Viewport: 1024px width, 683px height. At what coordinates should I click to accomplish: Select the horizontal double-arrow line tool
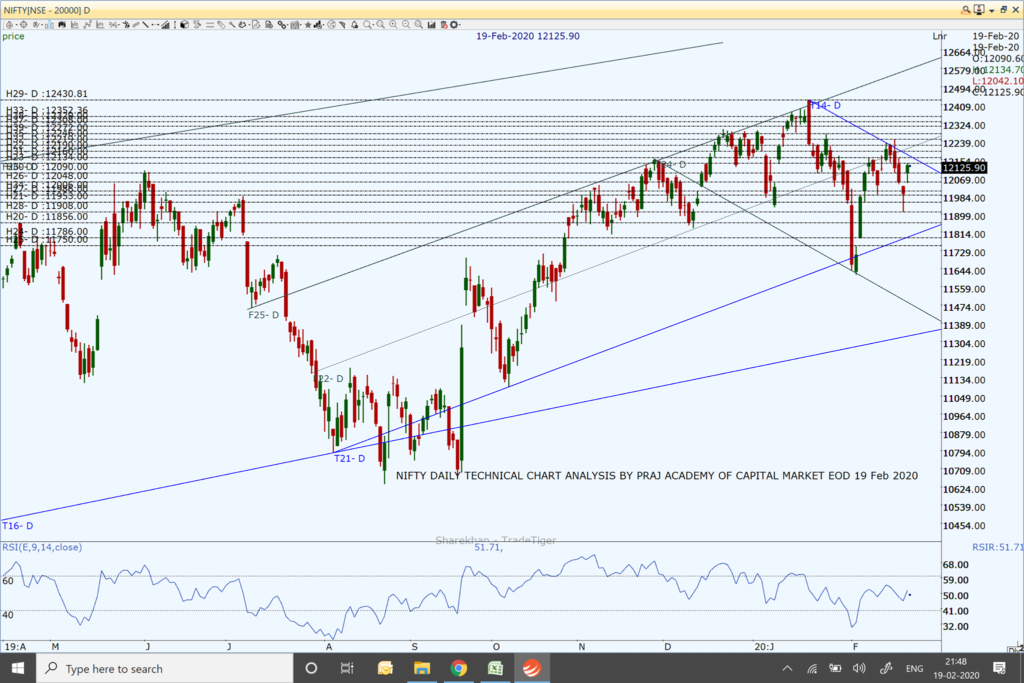[155, 25]
